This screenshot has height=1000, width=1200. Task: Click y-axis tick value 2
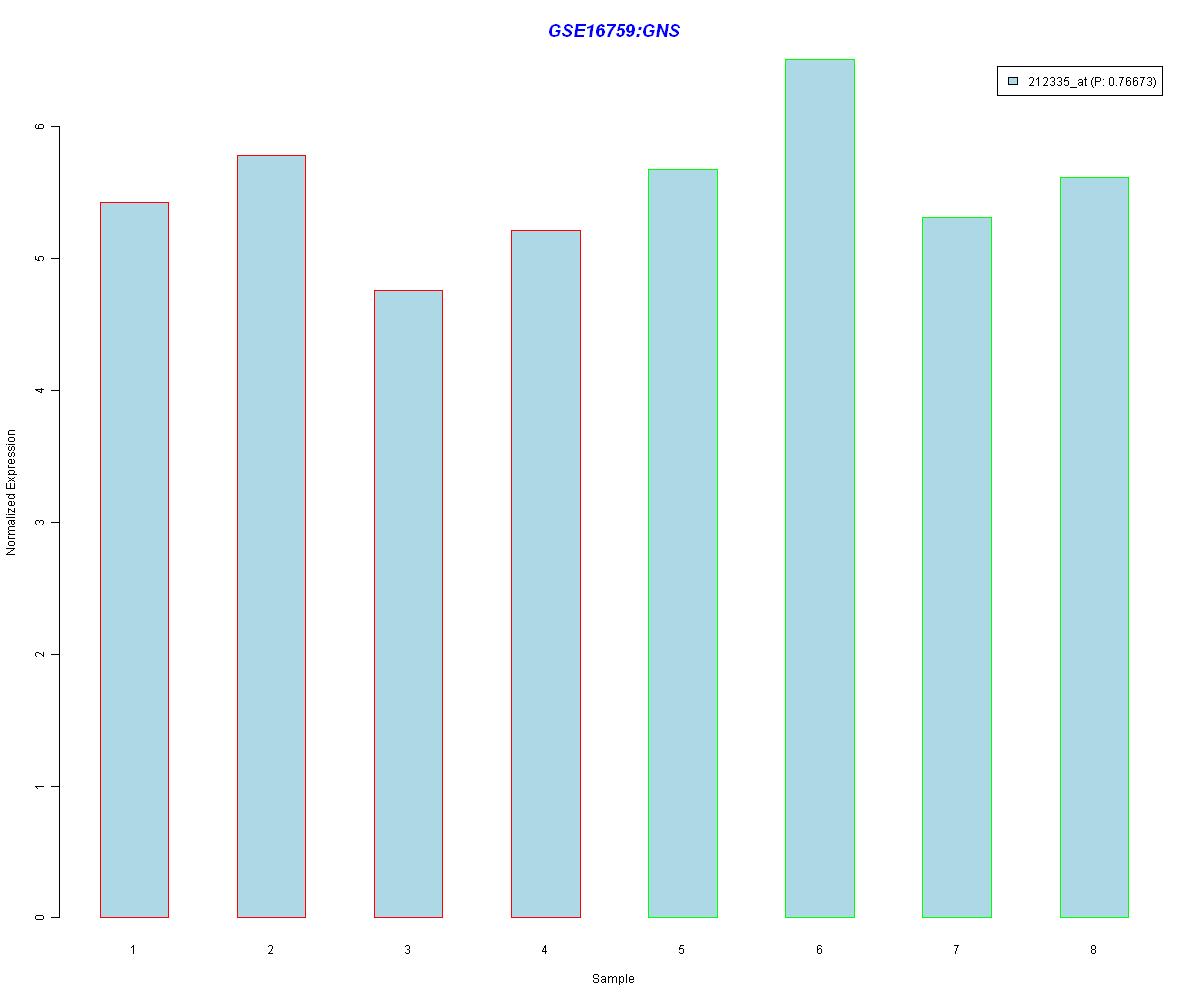[x=42, y=655]
